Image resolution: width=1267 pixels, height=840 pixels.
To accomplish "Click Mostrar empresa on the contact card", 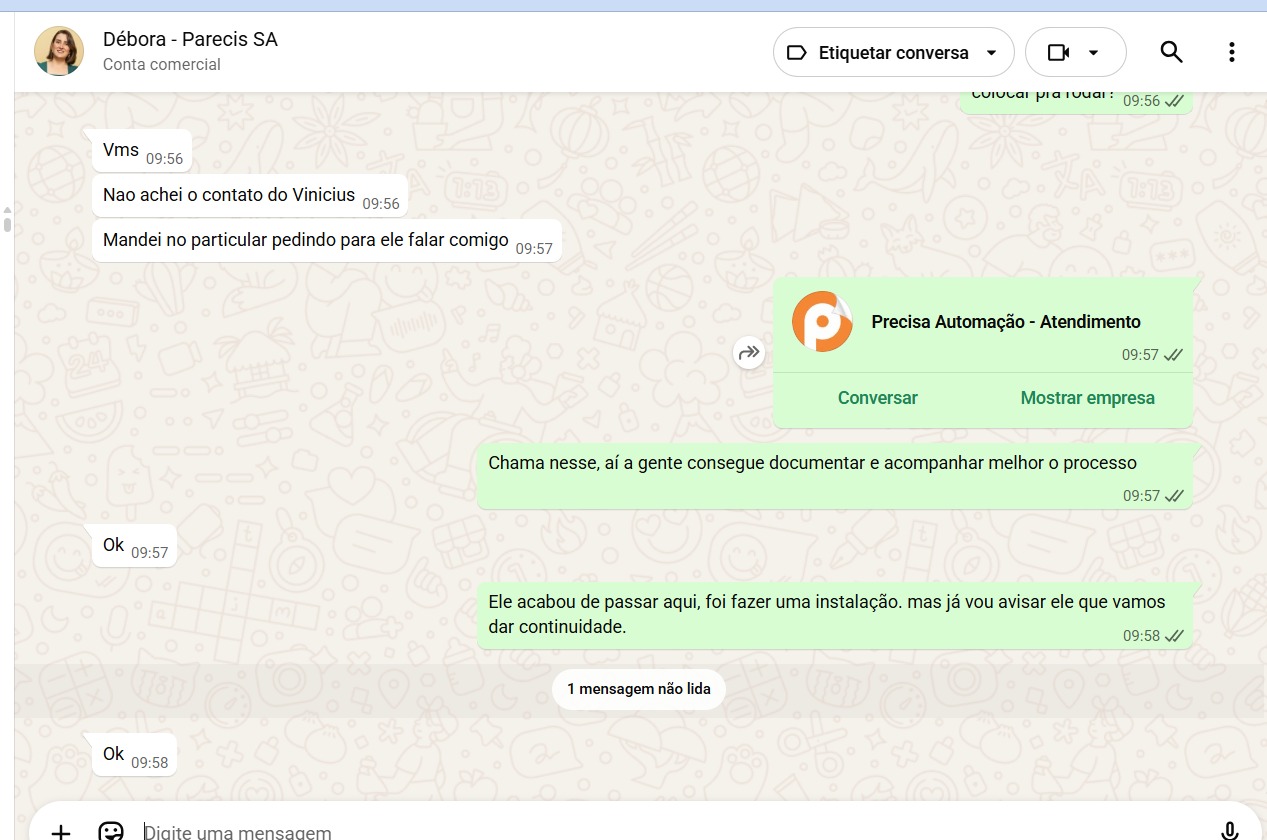I will tap(1087, 398).
